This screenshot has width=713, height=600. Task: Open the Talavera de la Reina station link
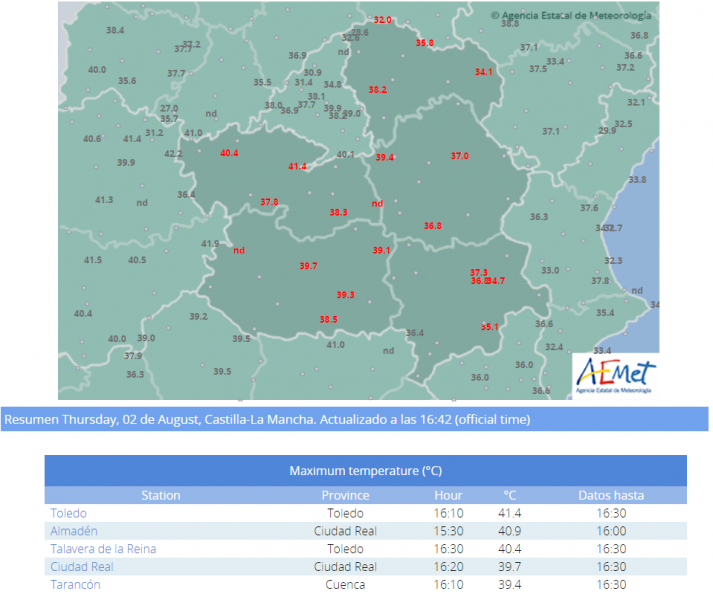[x=103, y=549]
